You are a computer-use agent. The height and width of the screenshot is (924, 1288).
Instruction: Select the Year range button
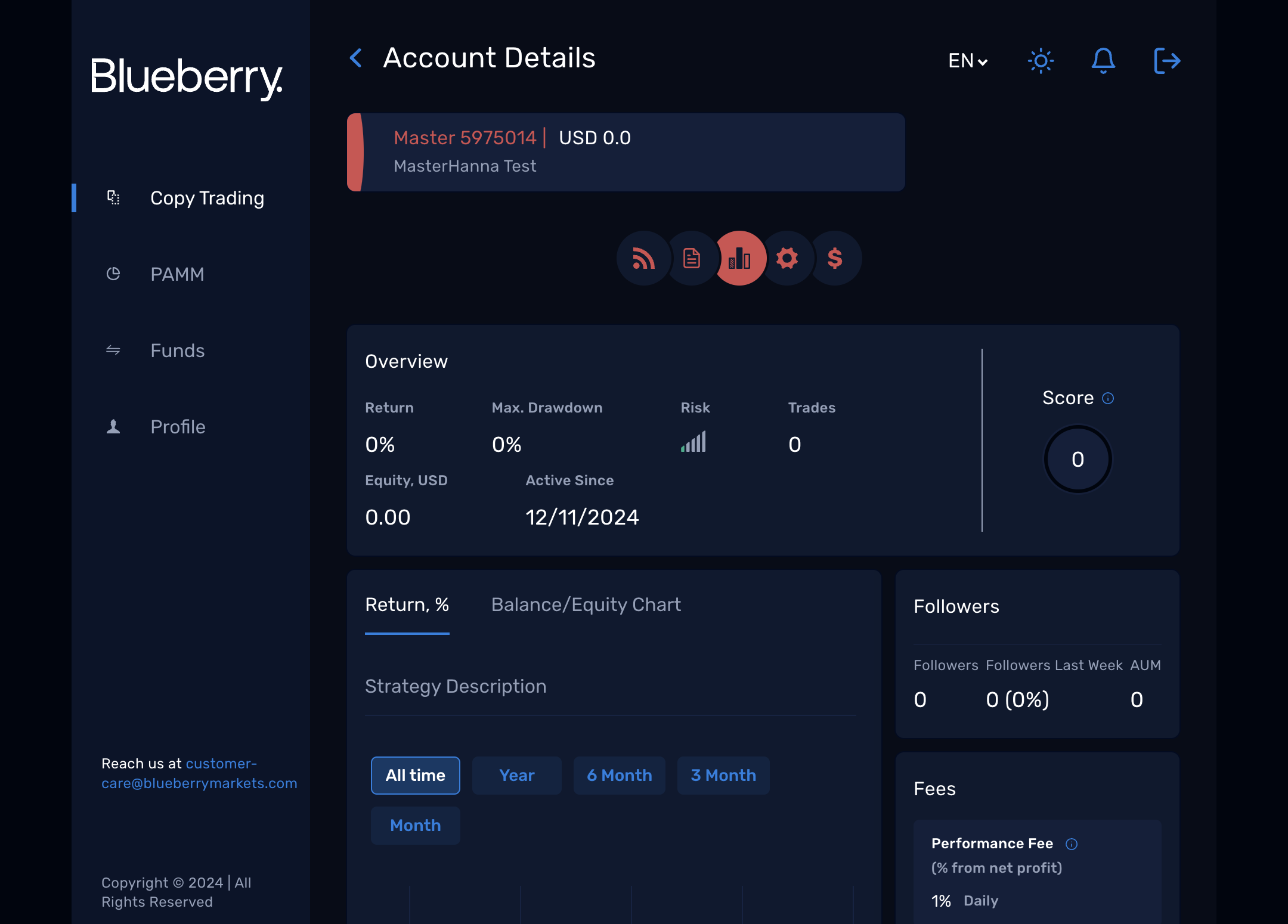click(x=517, y=776)
